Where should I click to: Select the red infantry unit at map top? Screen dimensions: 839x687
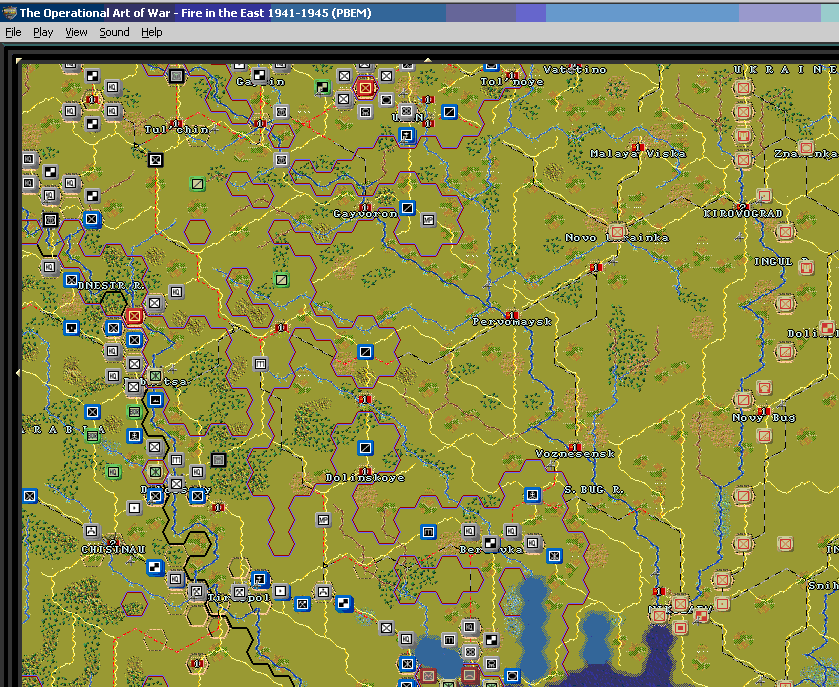coord(365,87)
